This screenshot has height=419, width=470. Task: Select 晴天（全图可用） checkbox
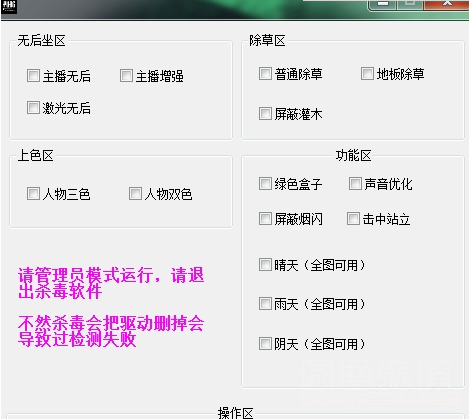(265, 265)
